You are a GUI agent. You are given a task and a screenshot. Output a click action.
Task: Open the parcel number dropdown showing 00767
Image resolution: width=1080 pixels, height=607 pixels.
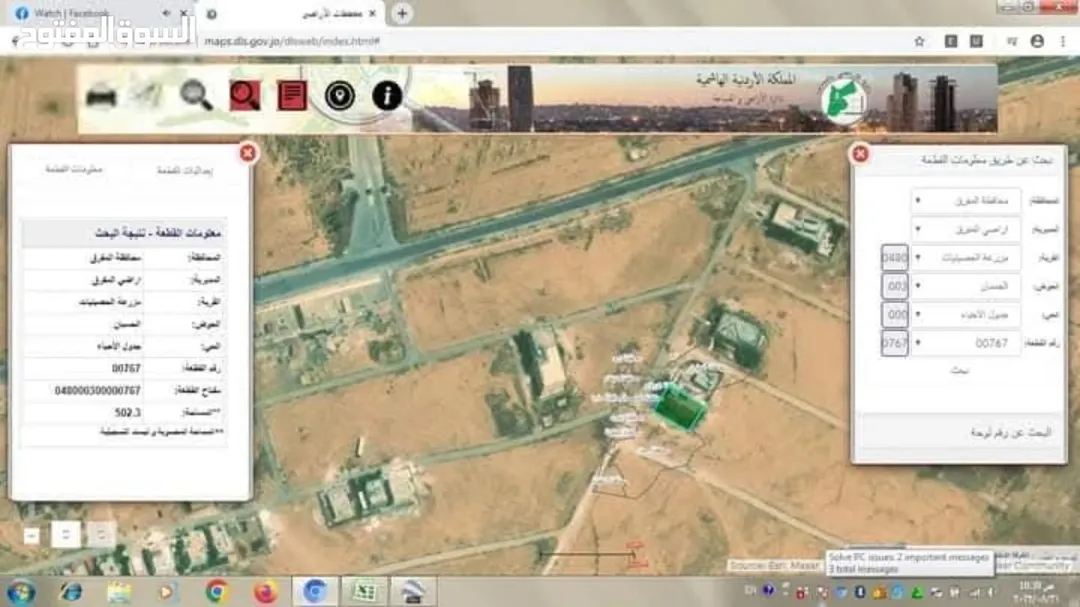965,343
